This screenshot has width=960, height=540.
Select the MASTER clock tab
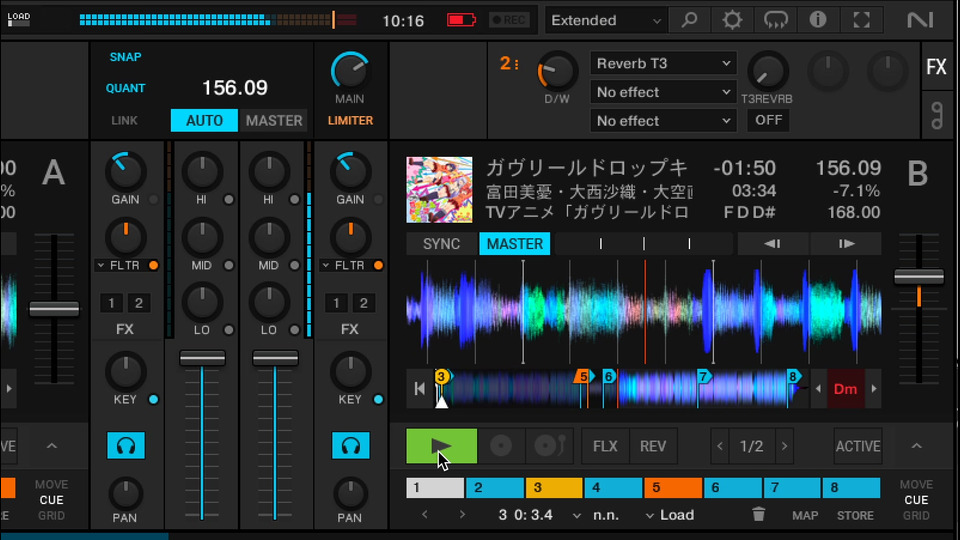point(273,120)
